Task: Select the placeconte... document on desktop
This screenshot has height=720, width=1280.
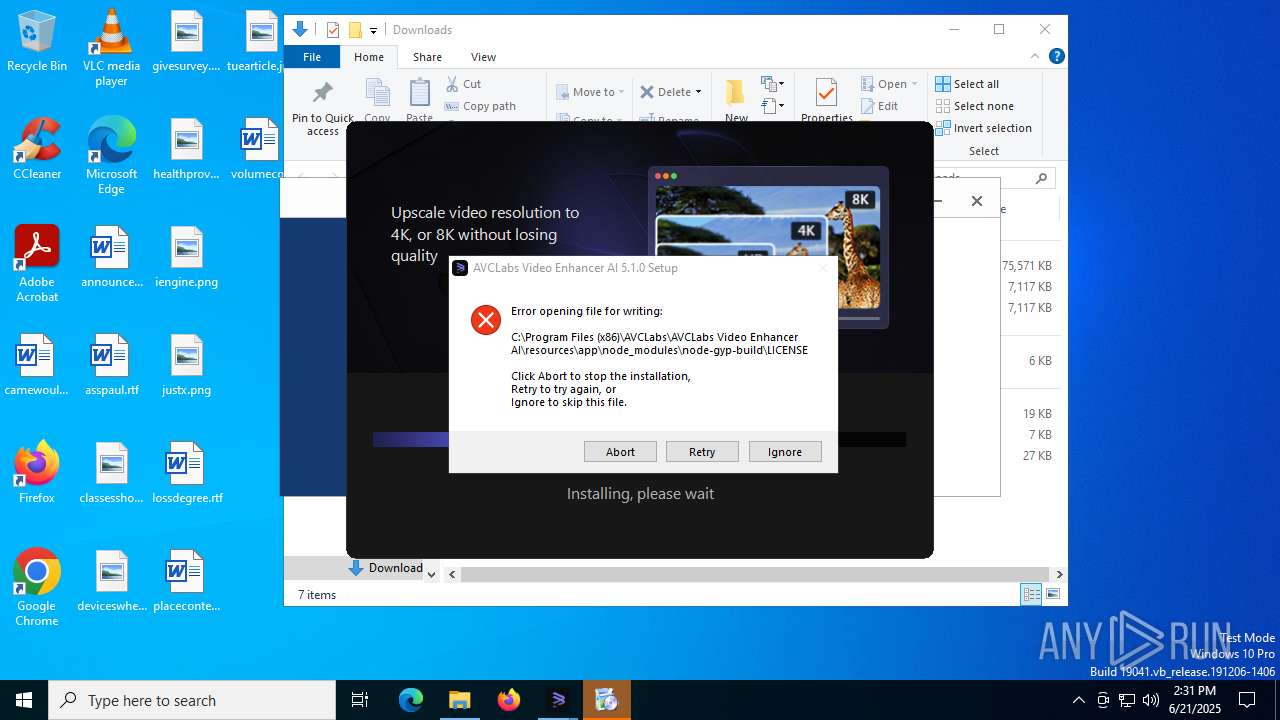Action: 187,581
